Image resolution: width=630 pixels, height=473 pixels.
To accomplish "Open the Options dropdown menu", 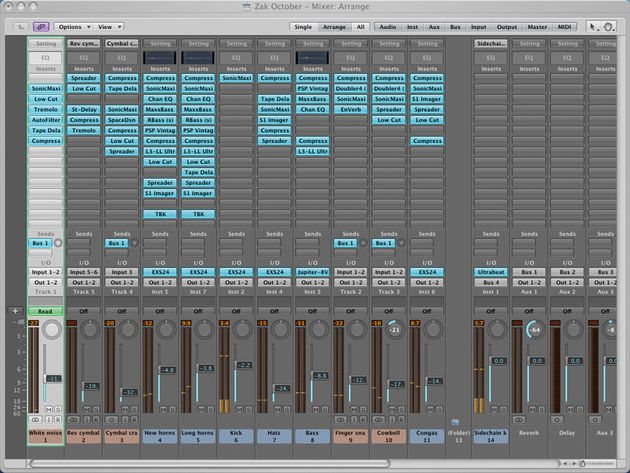I will [74, 27].
